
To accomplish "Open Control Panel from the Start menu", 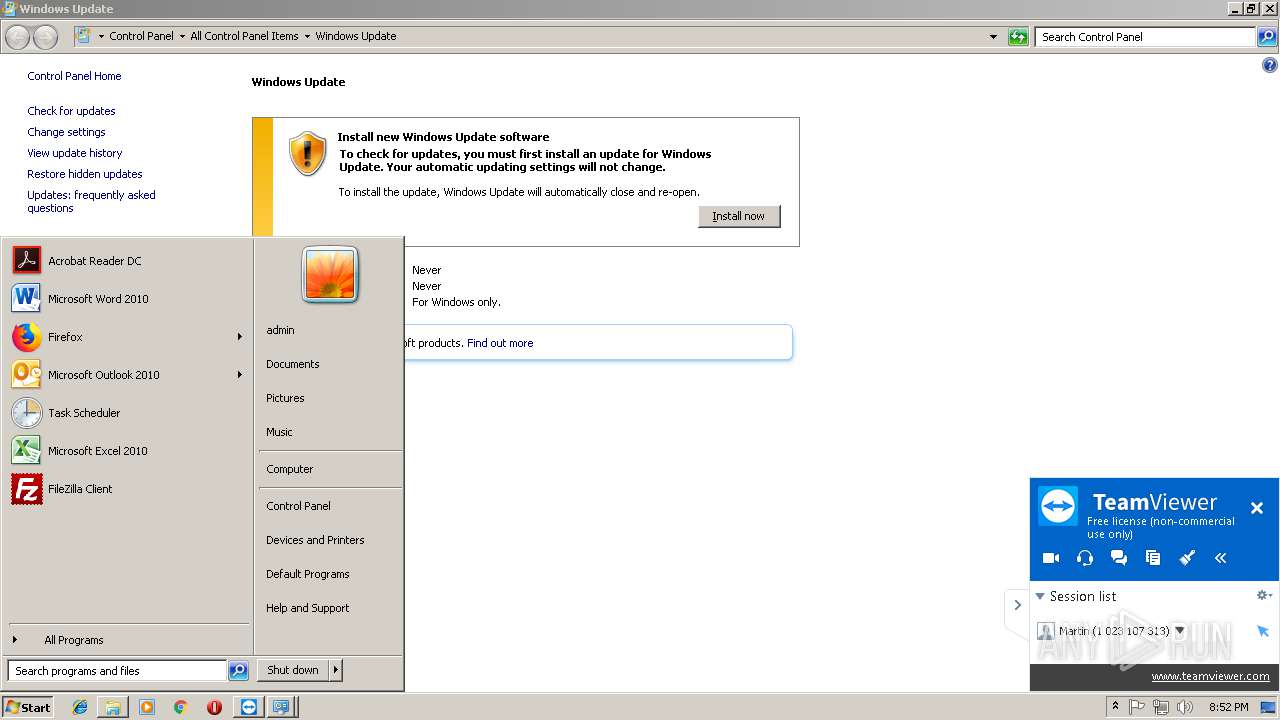I will tap(298, 506).
